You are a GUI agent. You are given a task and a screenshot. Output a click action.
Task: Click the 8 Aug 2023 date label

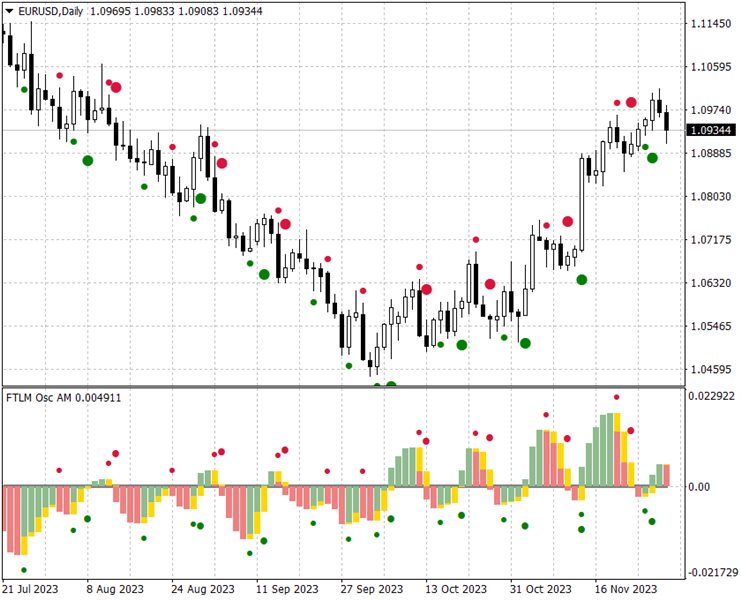pos(115,589)
